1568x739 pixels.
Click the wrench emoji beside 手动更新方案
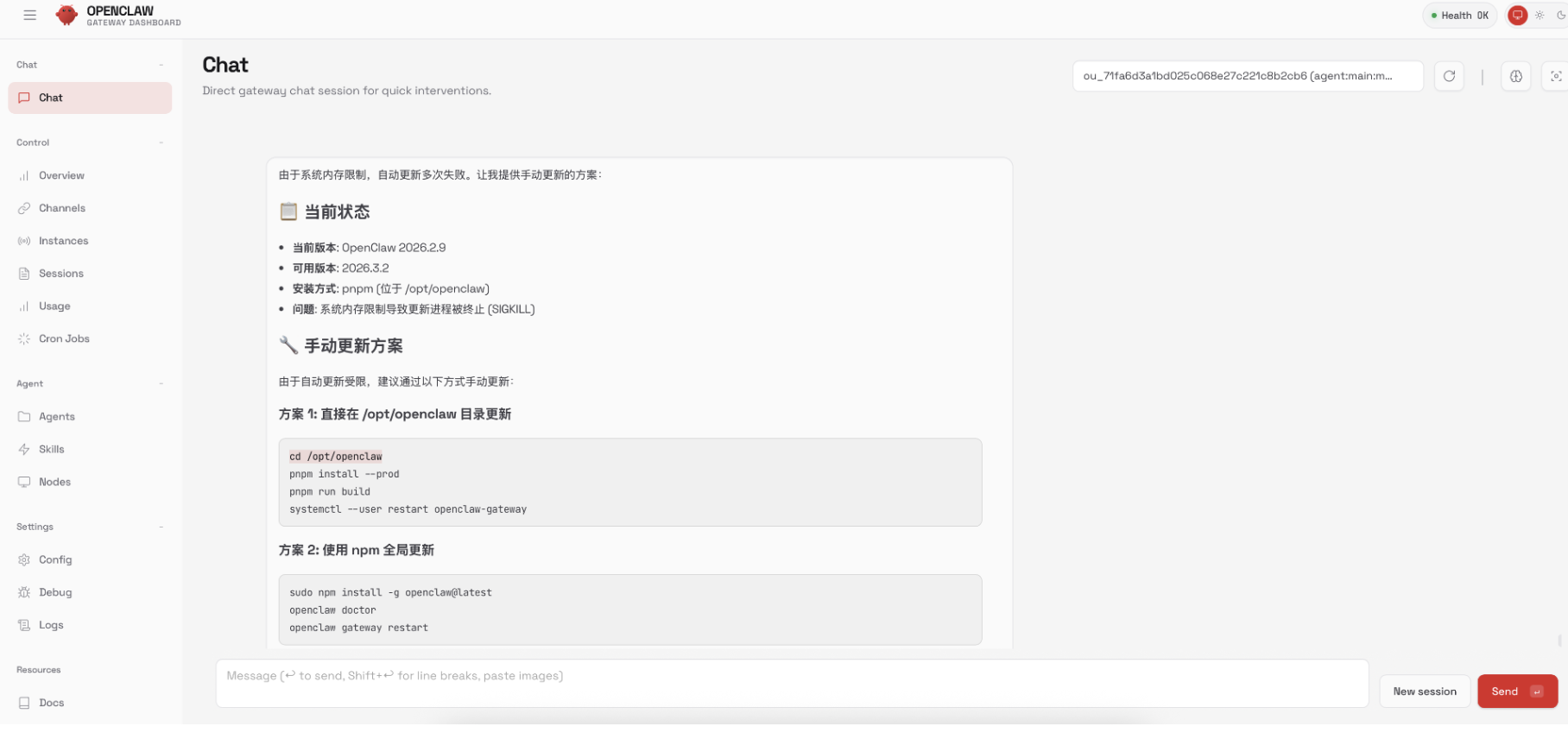288,345
